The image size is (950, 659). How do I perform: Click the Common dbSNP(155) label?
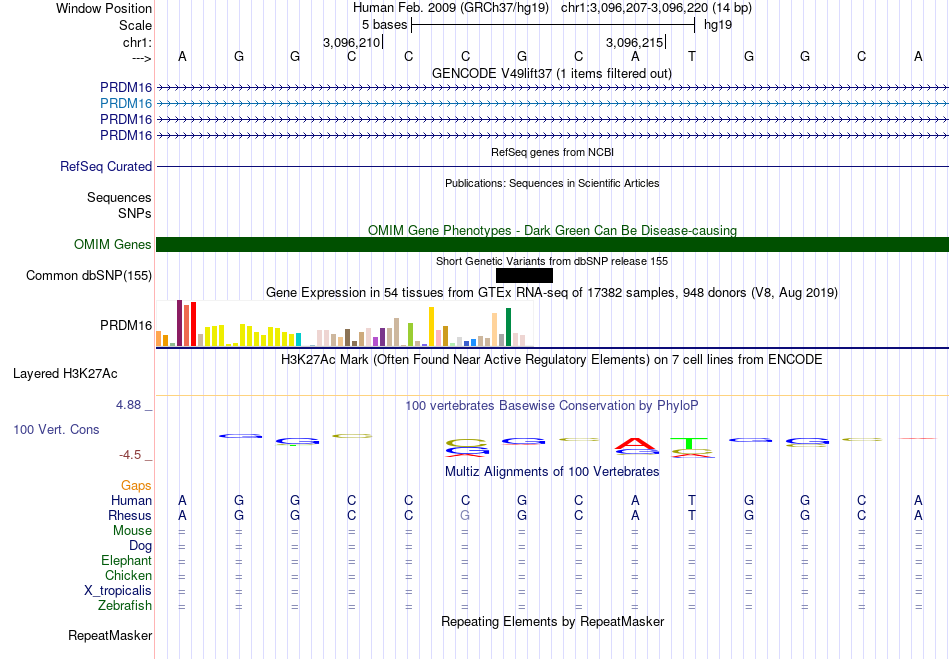[x=89, y=276]
